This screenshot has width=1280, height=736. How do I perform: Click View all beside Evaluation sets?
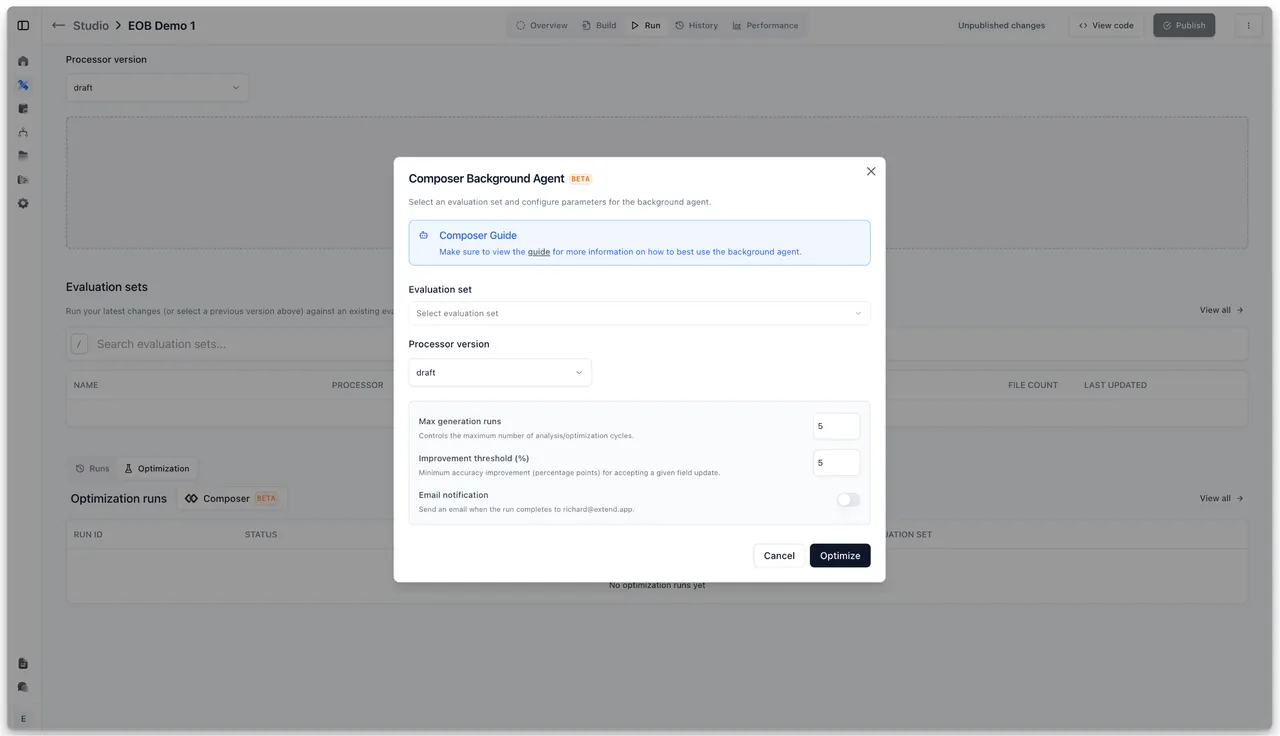tap(1222, 310)
